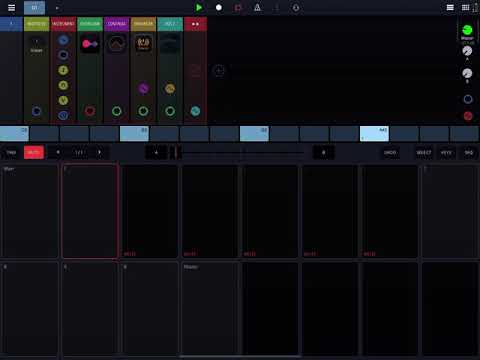Image resolution: width=480 pixels, height=360 pixels.
Task: Click the red port in the green module
Action: (90, 111)
